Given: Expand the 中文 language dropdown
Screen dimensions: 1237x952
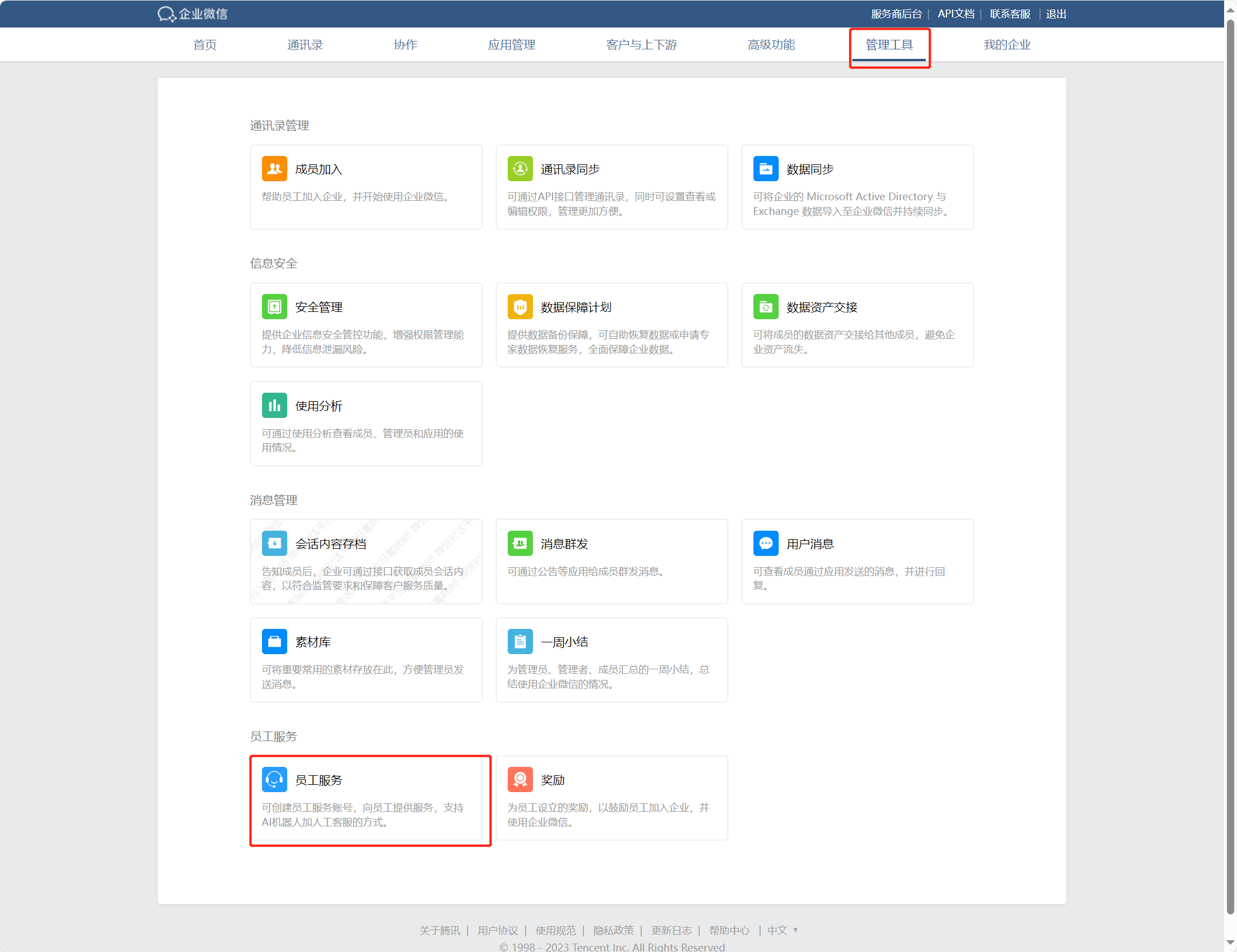Looking at the screenshot, I should coord(783,931).
